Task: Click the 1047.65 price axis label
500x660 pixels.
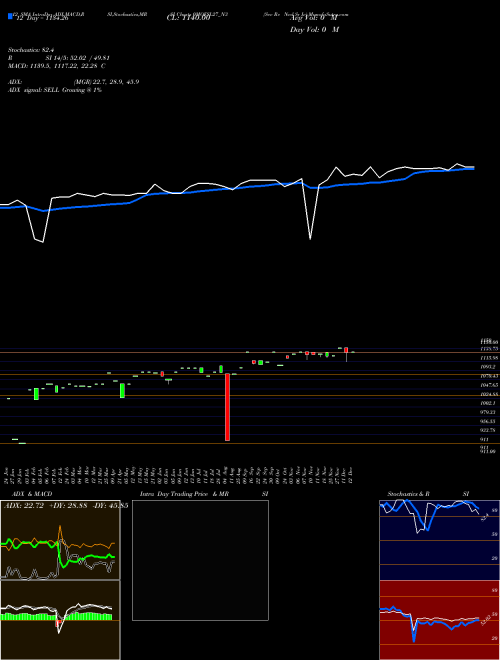Action: pyautogui.click(x=489, y=385)
